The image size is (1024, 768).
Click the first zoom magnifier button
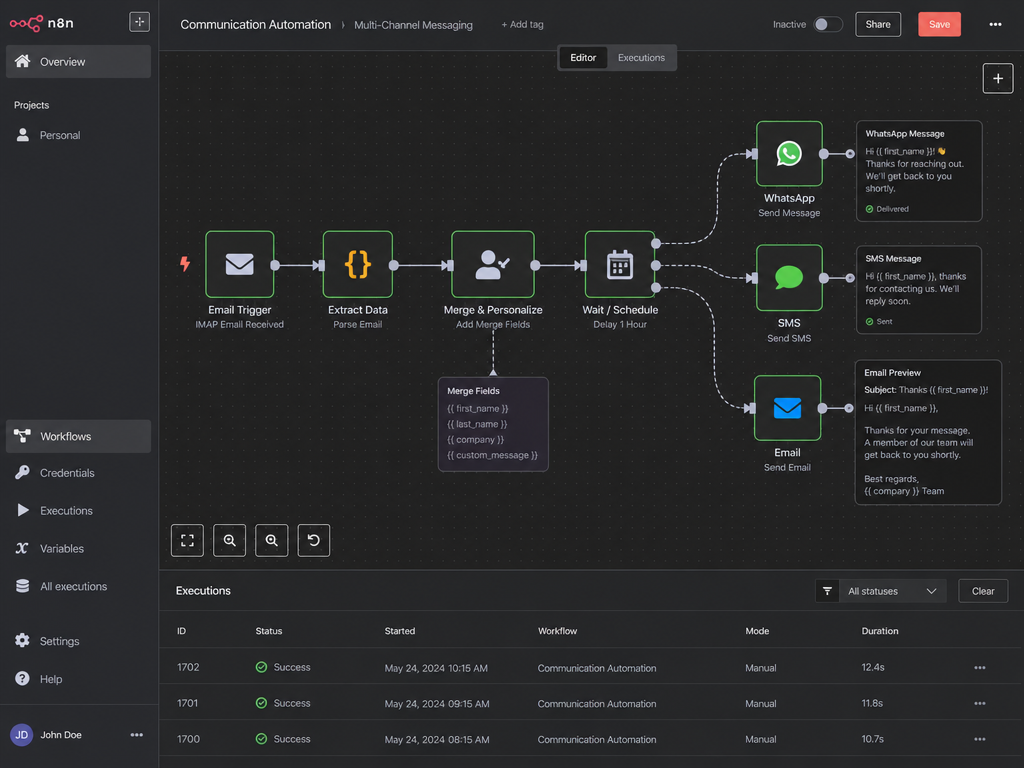pos(229,540)
